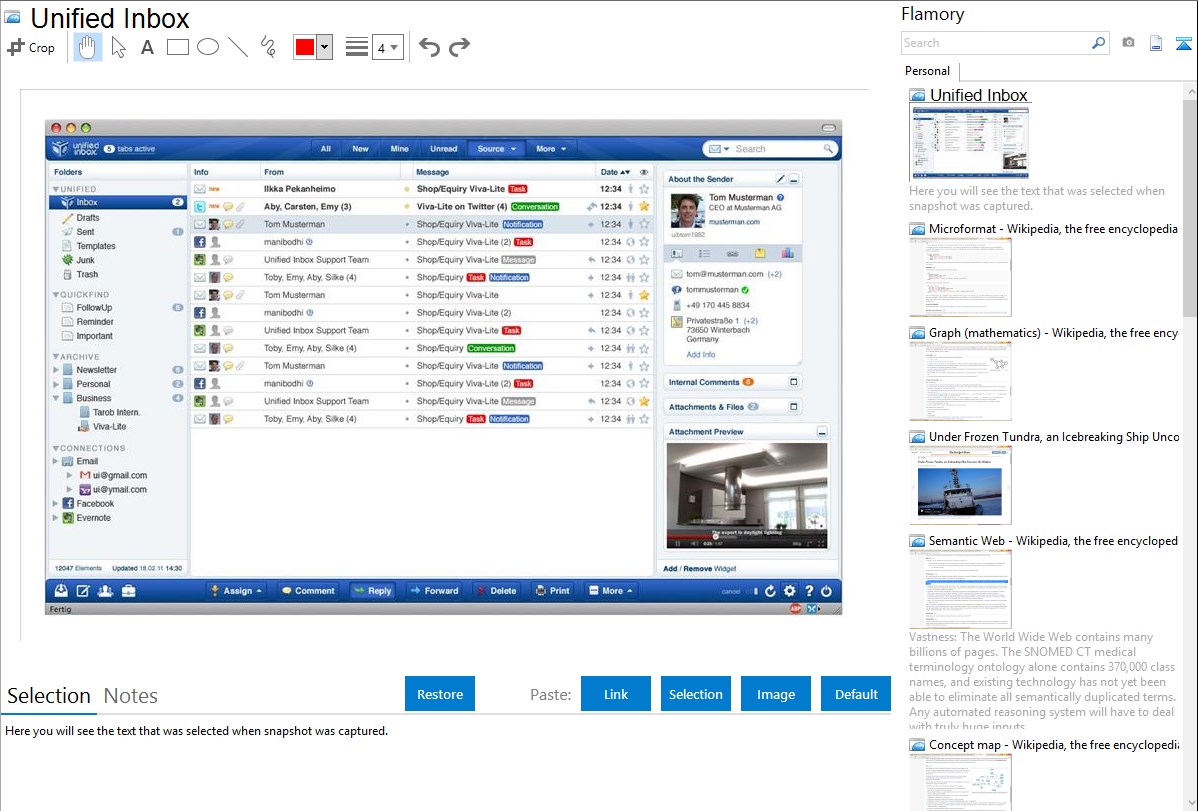This screenshot has height=811, width=1198.
Task: Undo the last annotation
Action: coord(429,47)
